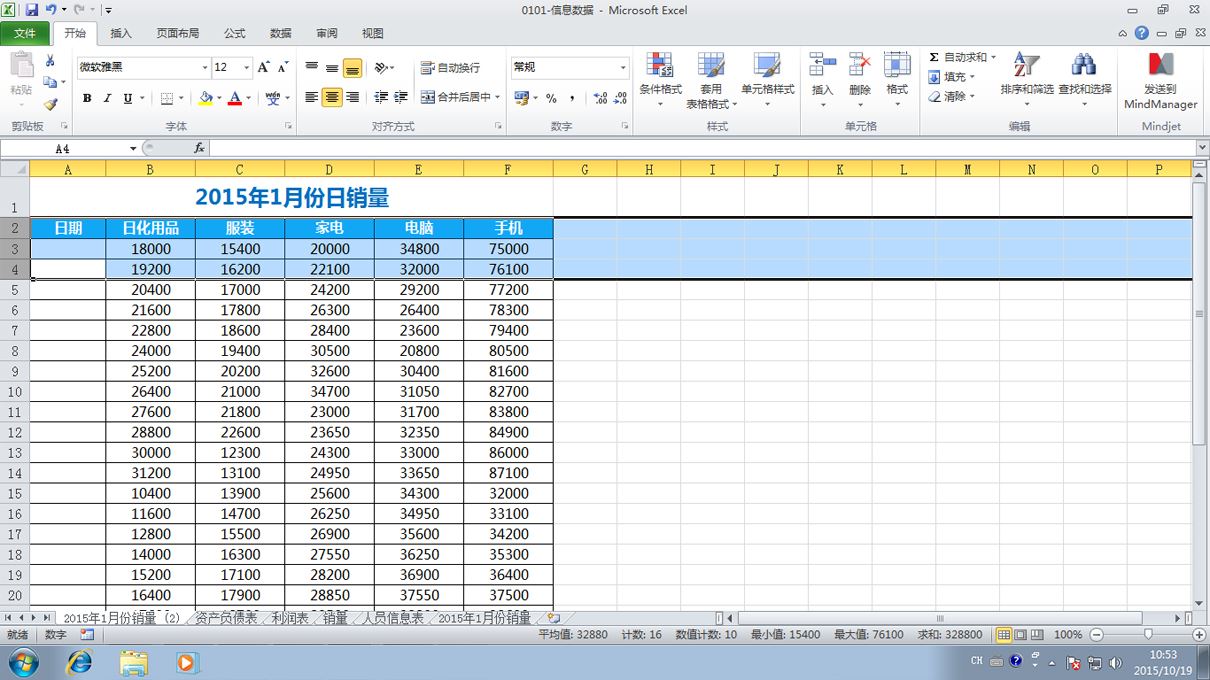The height and width of the screenshot is (680, 1210).
Task: Open 排序和筛选 sort and filter
Action: pyautogui.click(x=1027, y=80)
